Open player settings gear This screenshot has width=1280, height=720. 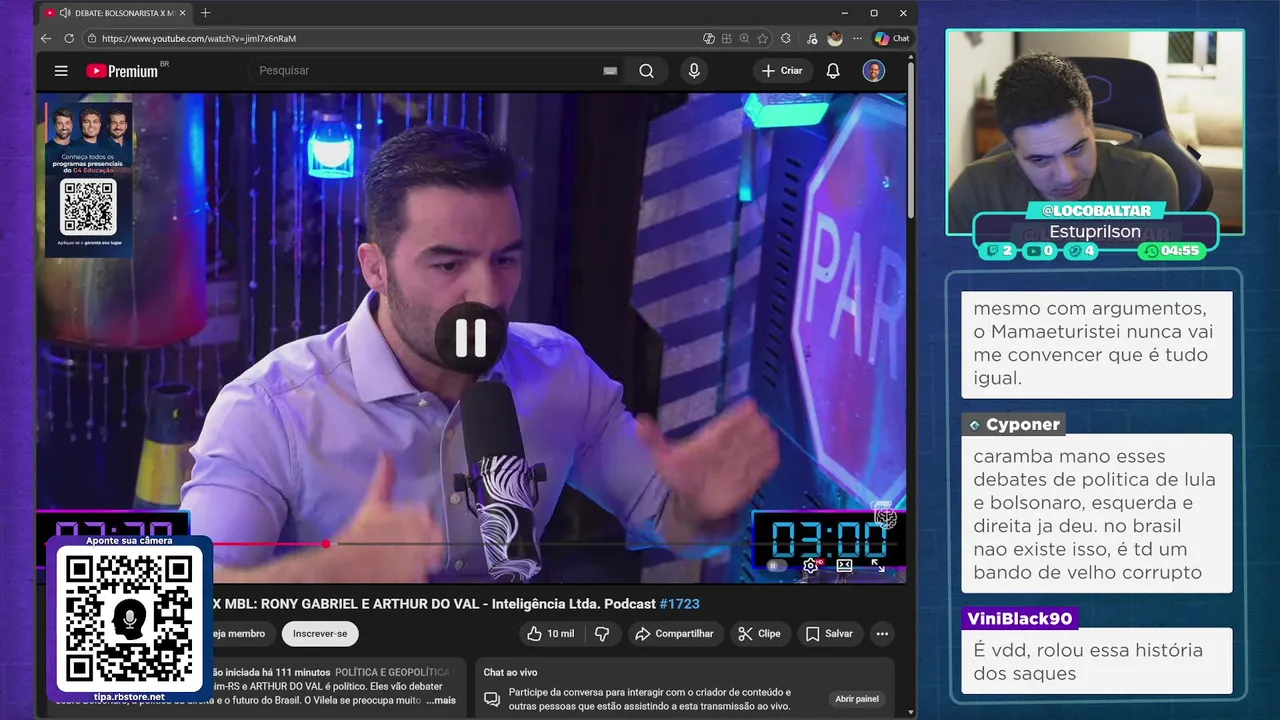click(810, 566)
